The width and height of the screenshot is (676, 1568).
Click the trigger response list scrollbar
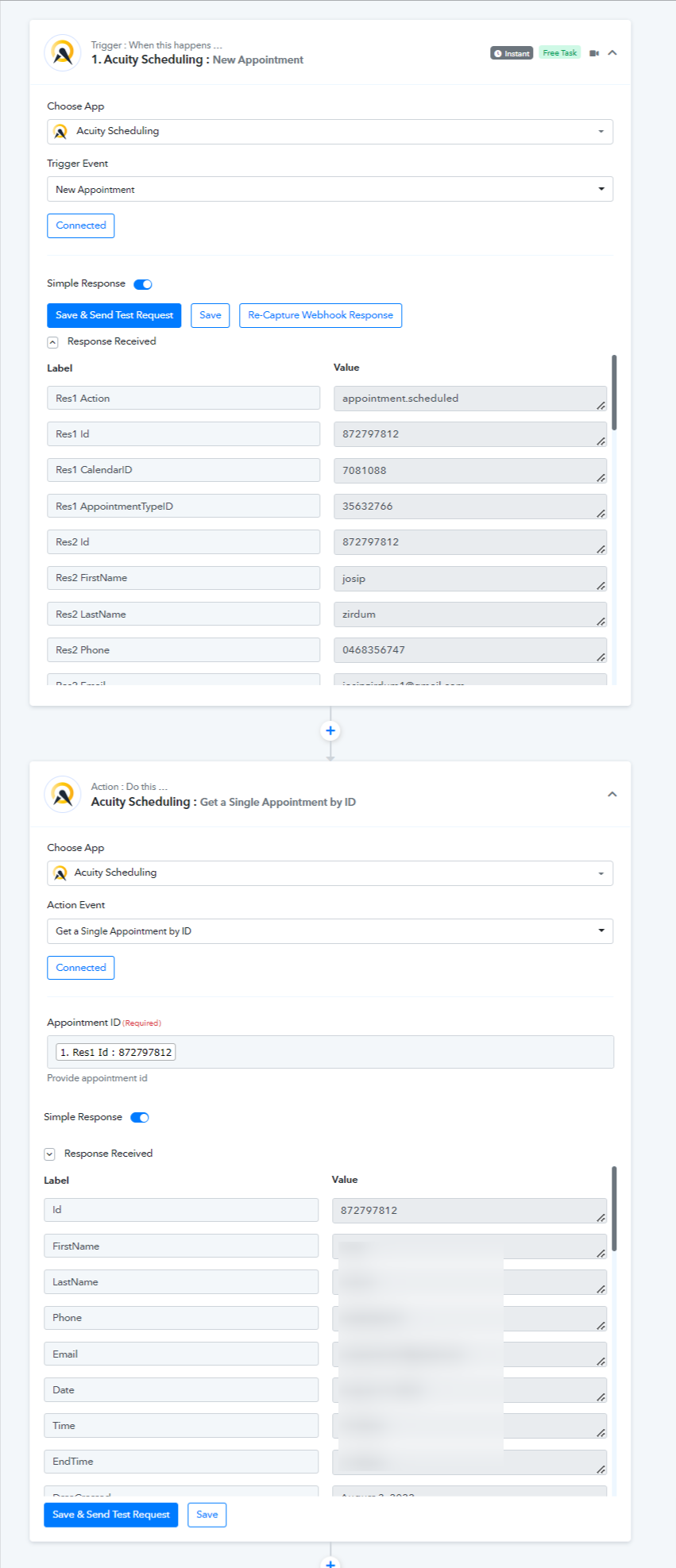click(614, 393)
